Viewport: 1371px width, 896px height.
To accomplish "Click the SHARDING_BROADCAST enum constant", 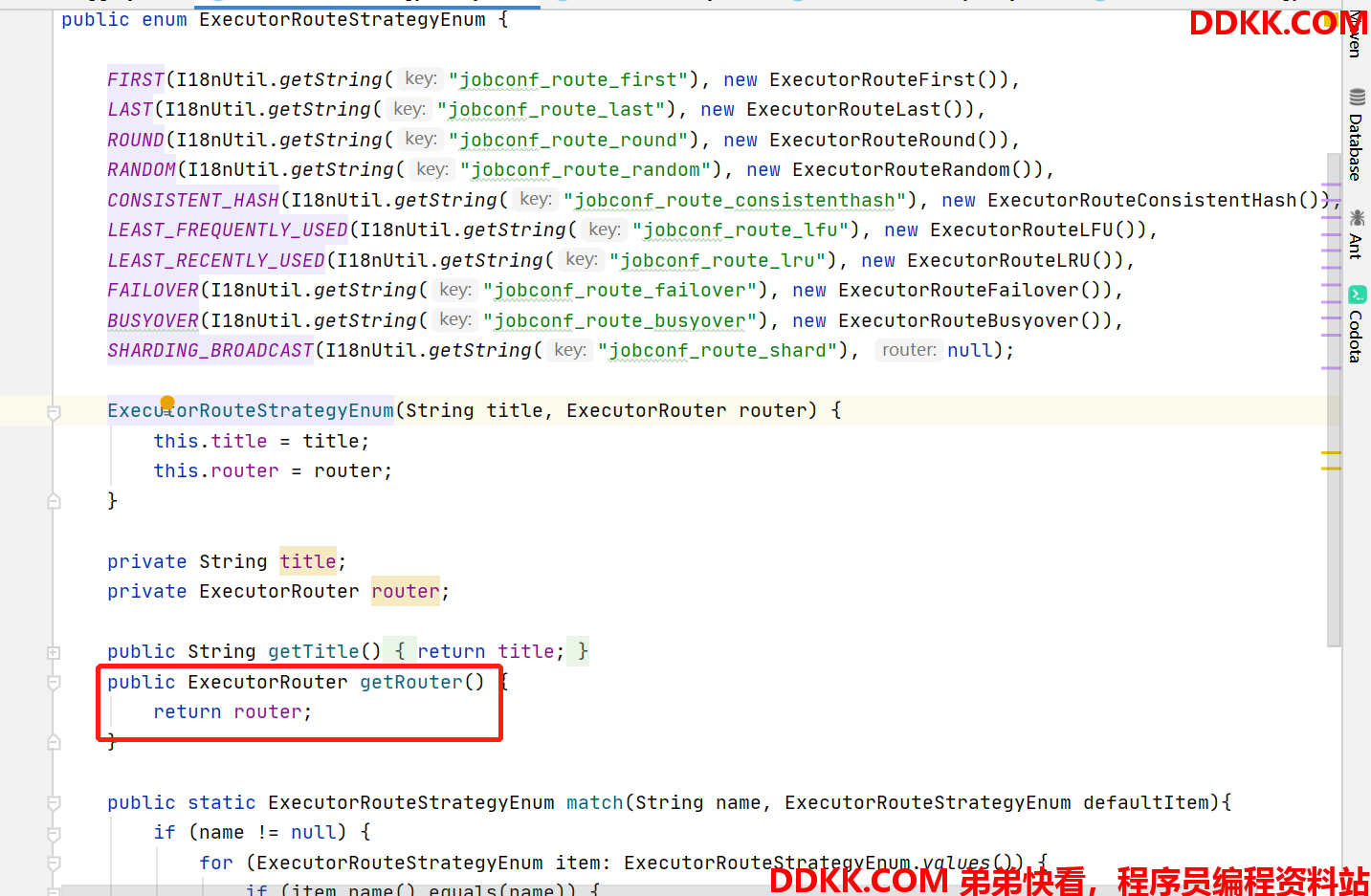I will coord(210,350).
